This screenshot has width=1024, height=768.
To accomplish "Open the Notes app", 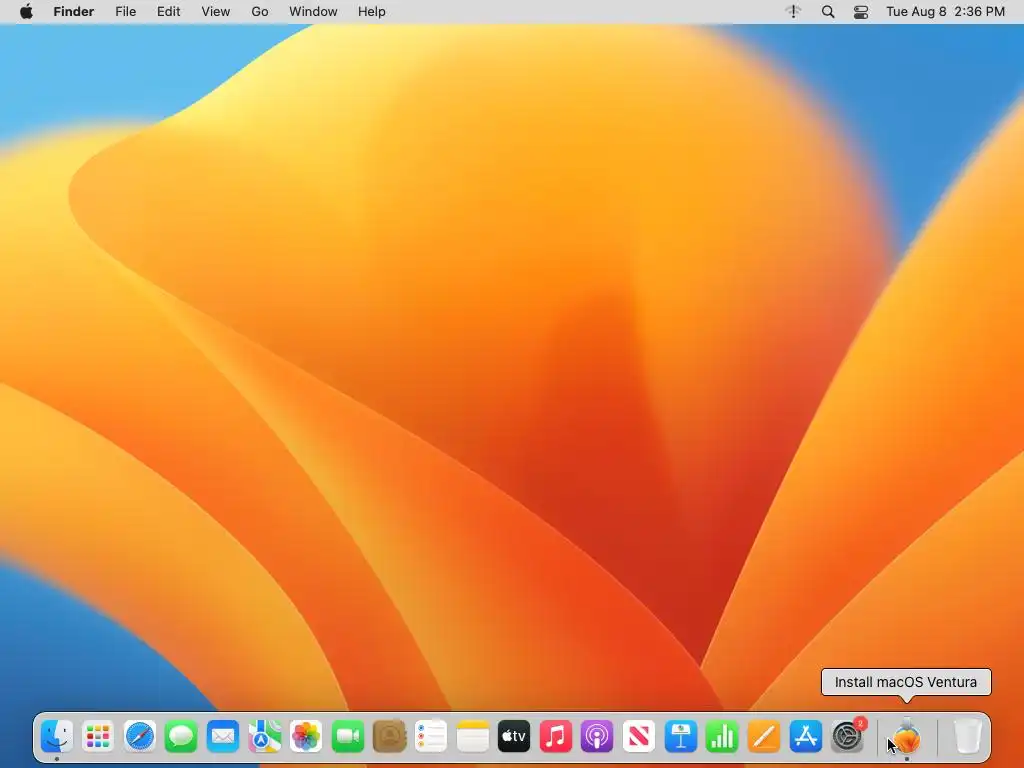I will [472, 737].
